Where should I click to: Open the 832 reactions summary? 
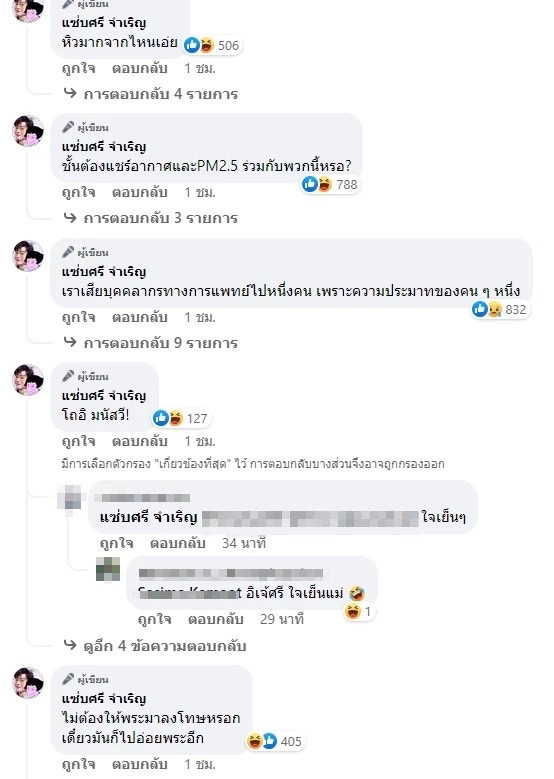(499, 310)
